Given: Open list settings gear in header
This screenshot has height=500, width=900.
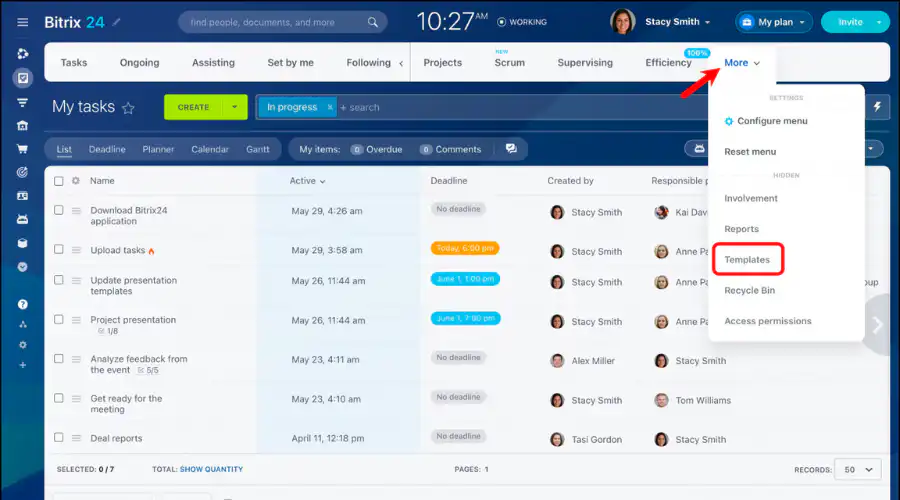Looking at the screenshot, I should point(75,181).
